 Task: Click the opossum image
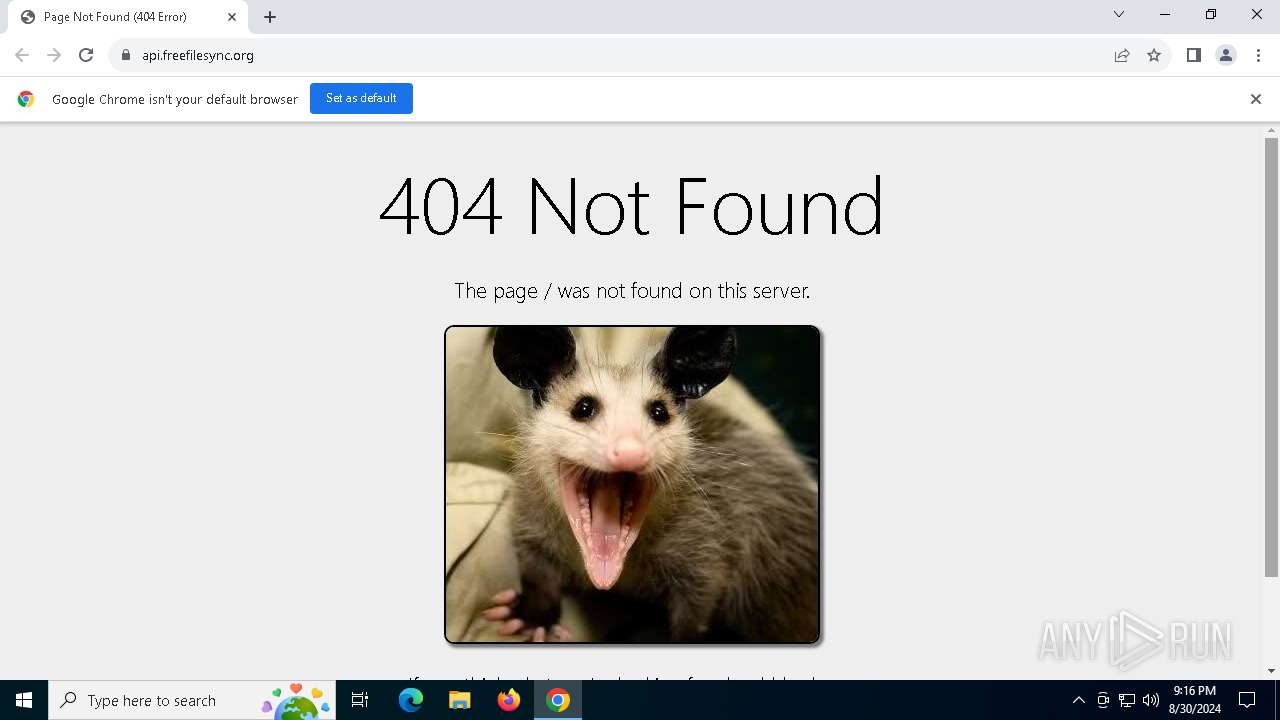click(x=632, y=484)
